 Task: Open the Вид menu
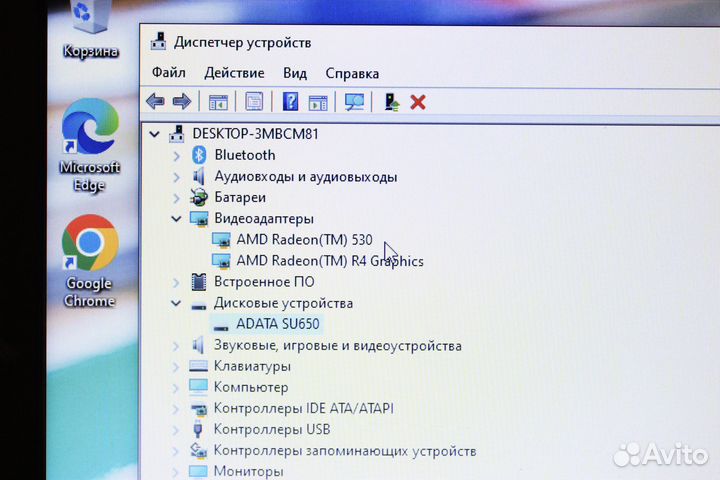295,73
